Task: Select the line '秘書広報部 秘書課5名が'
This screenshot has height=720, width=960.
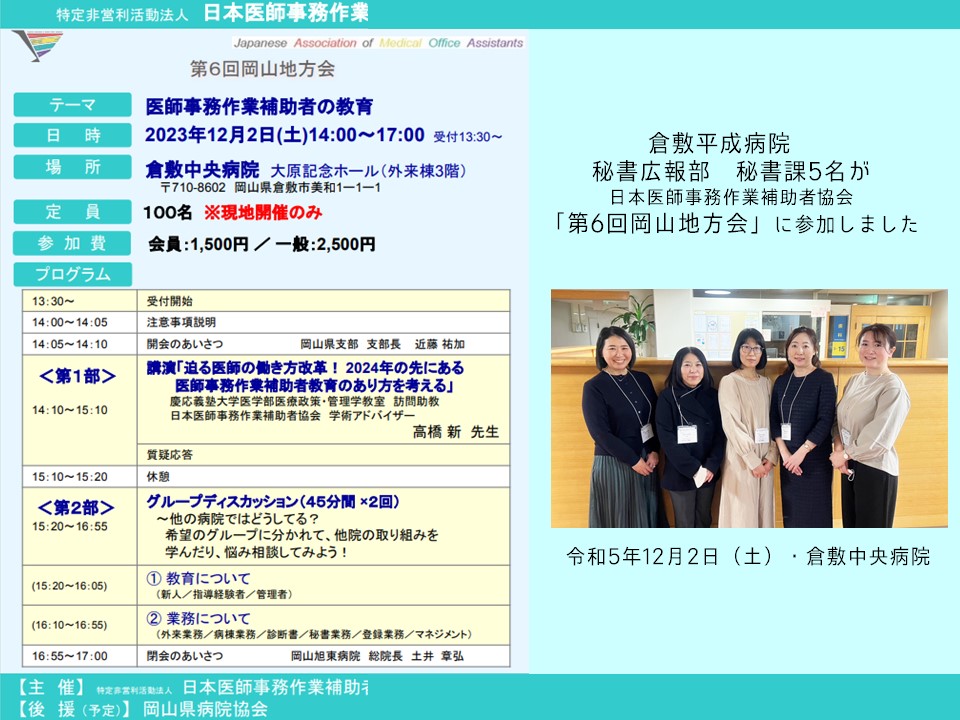Action: point(731,171)
